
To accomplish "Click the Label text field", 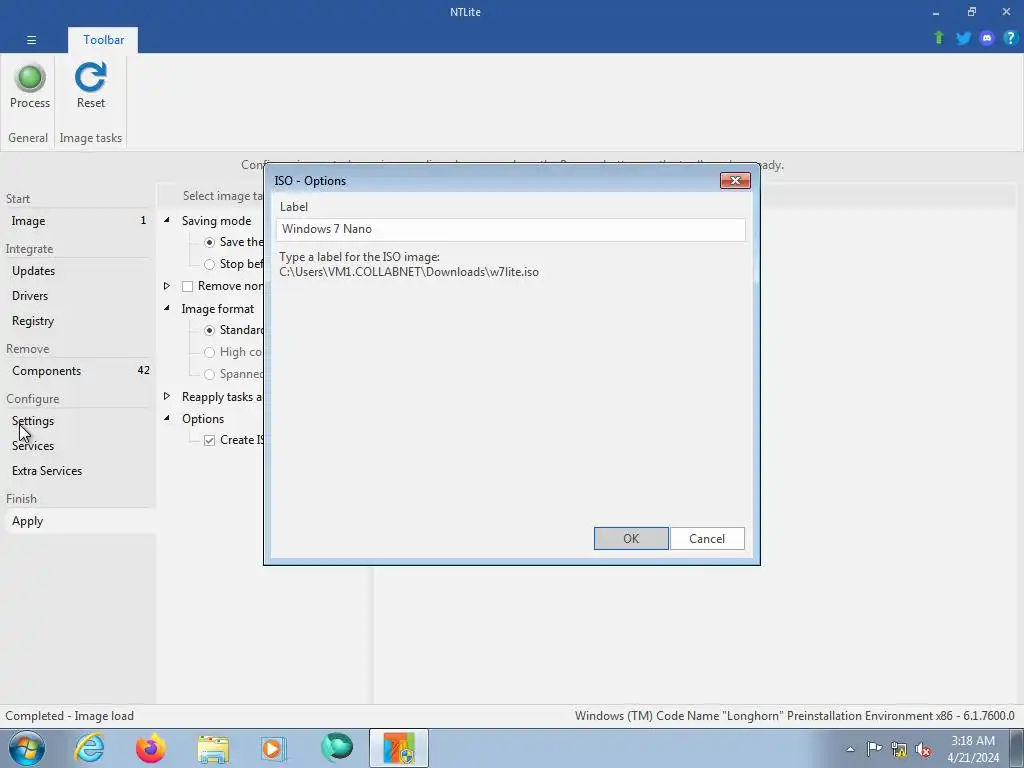I will pyautogui.click(x=510, y=229).
